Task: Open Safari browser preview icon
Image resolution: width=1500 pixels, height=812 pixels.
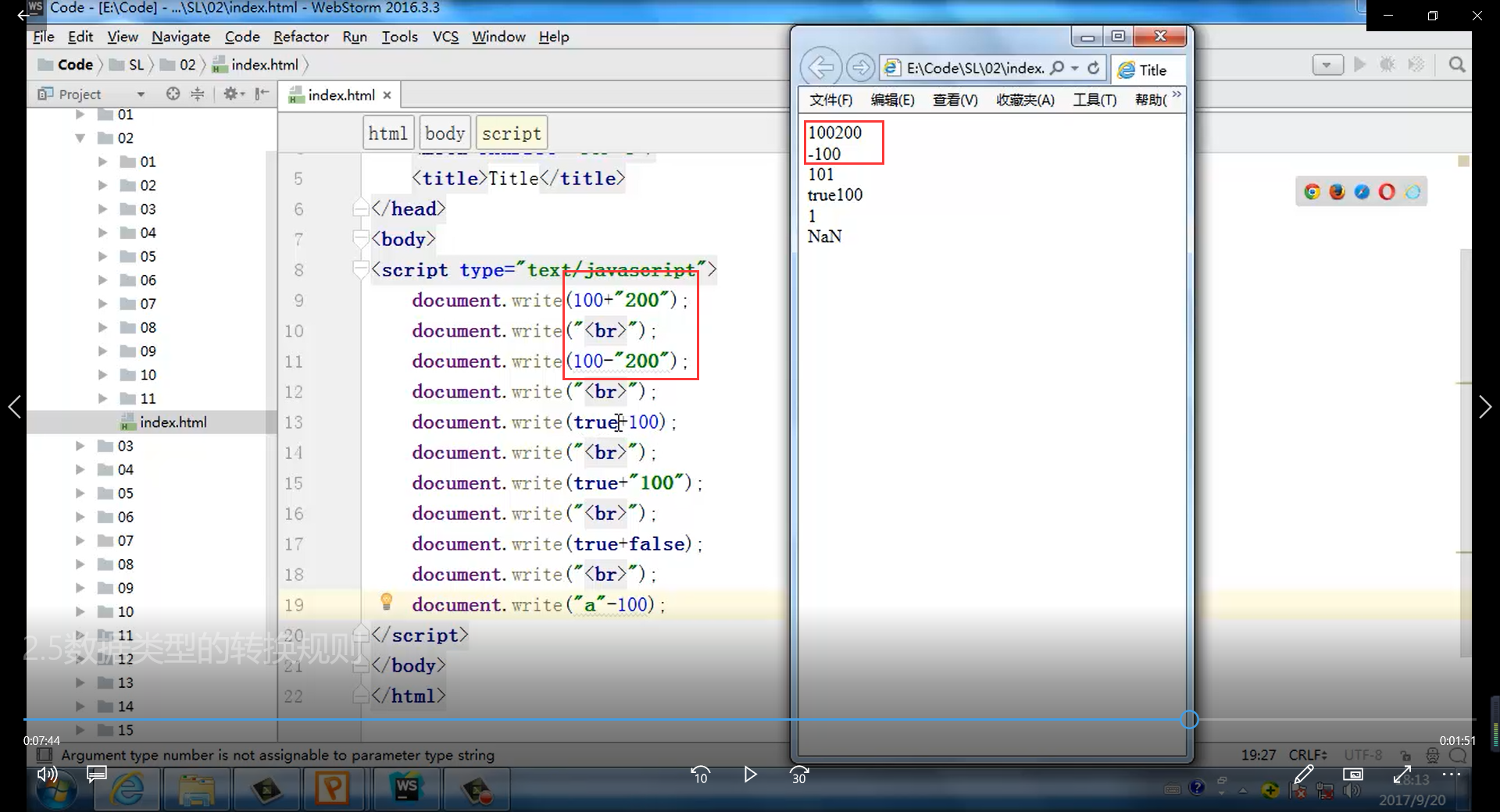Action: pyautogui.click(x=1362, y=191)
